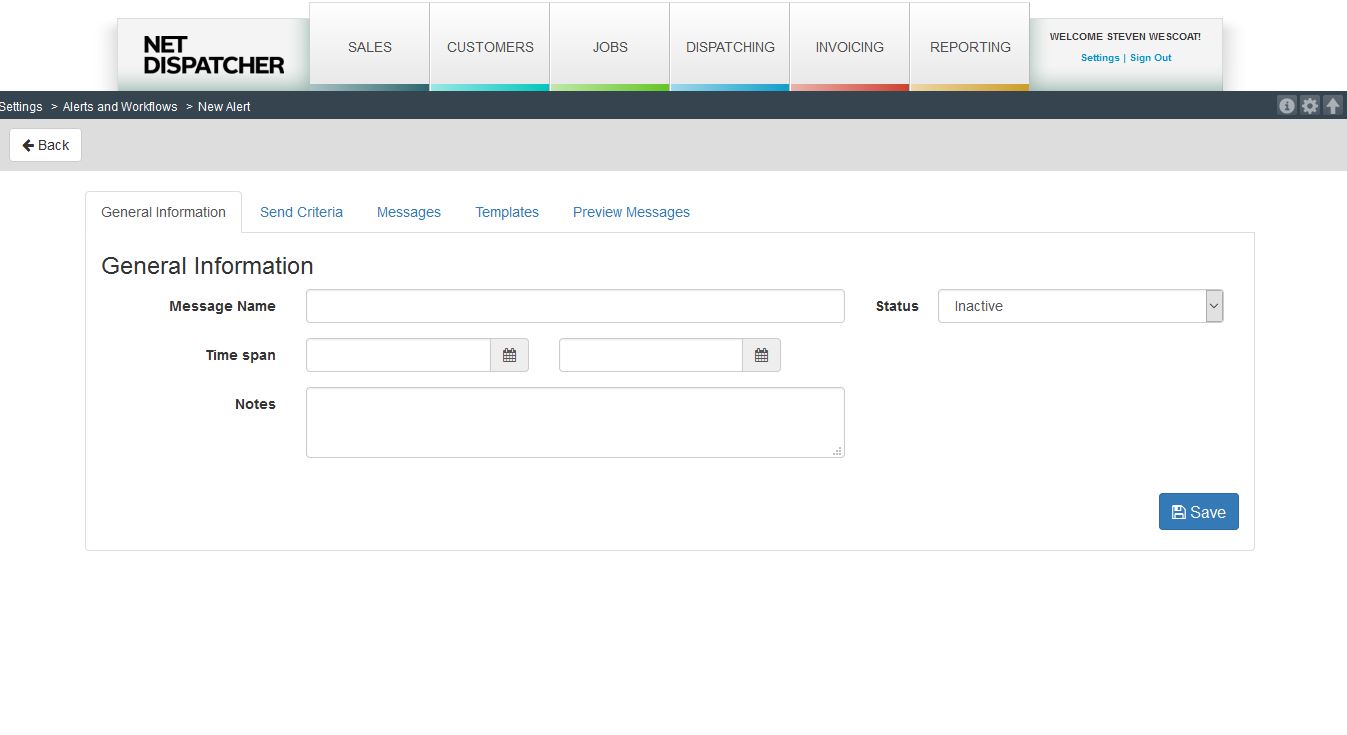Click the Notes label

(255, 404)
